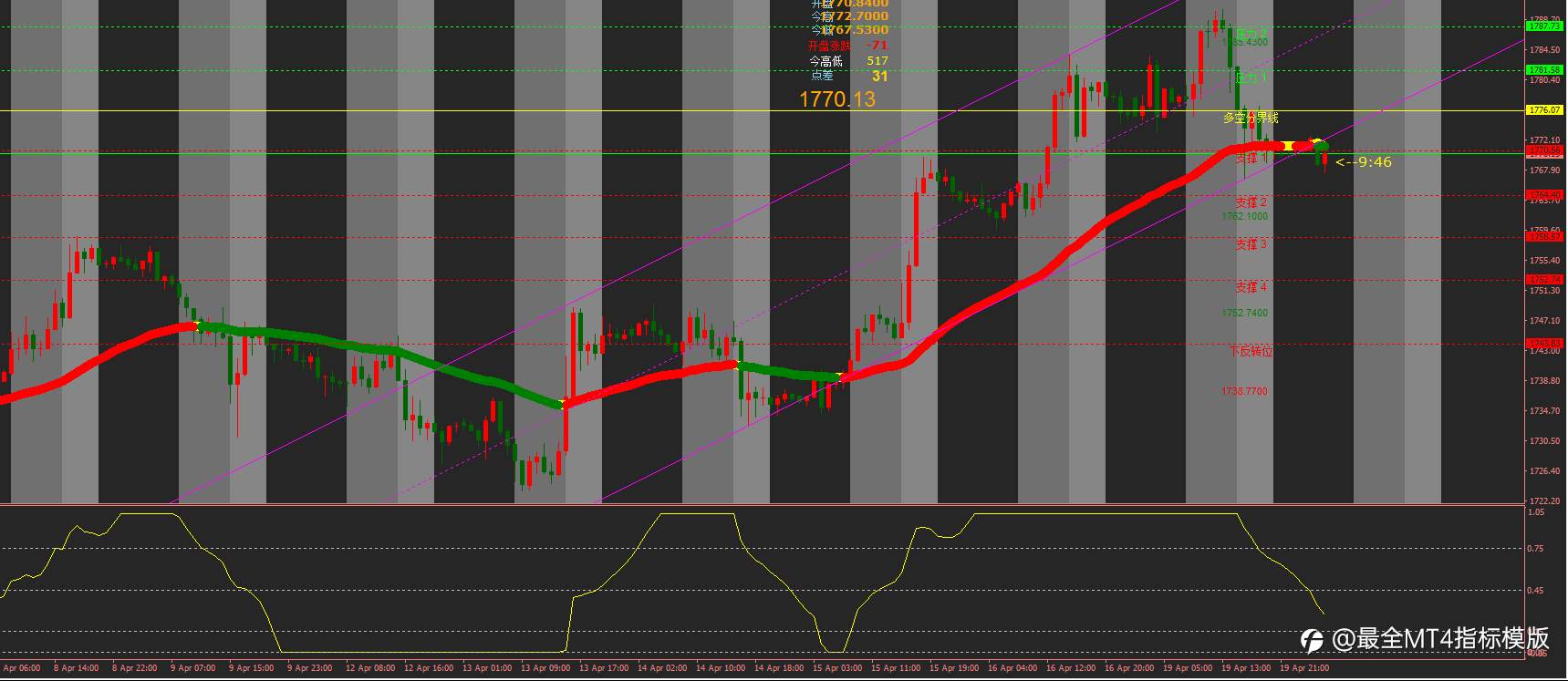Click the 0.45 indicator scale value
Image resolution: width=1568 pixels, height=681 pixels.
[1537, 590]
